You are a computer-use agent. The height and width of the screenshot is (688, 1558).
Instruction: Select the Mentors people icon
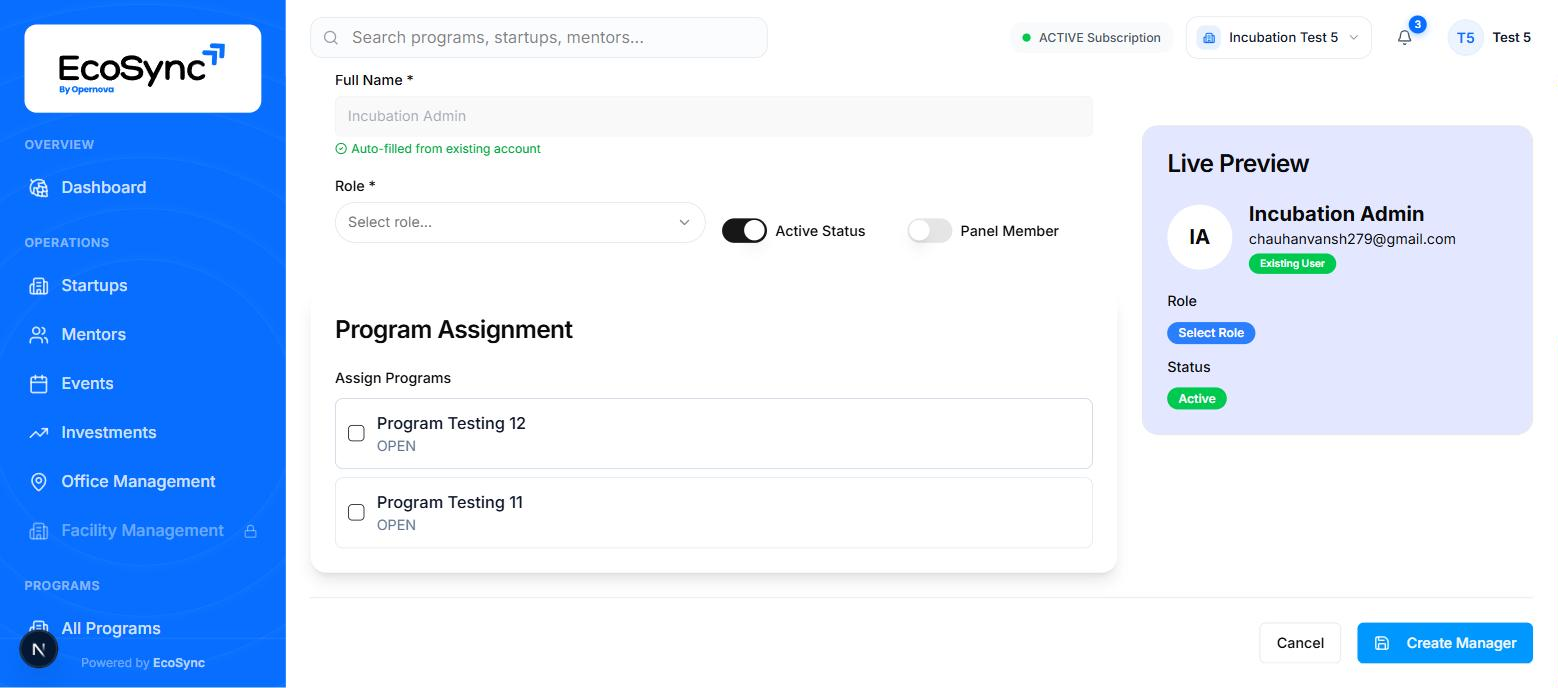point(39,335)
